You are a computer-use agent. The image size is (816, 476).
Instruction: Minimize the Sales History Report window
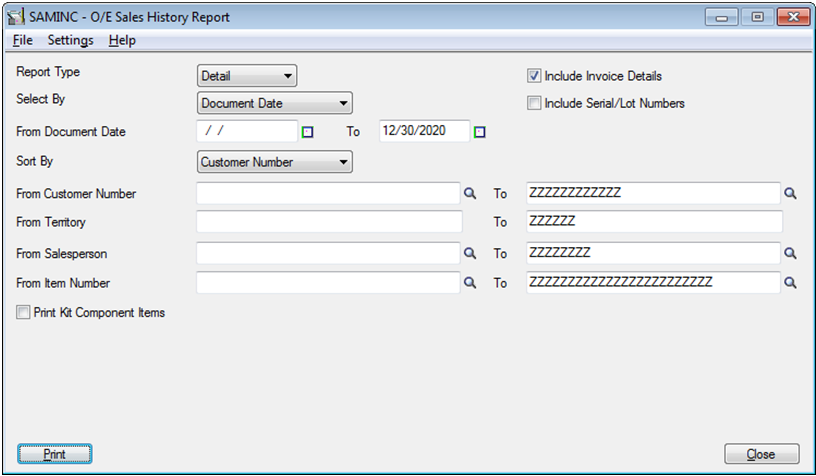pos(721,17)
